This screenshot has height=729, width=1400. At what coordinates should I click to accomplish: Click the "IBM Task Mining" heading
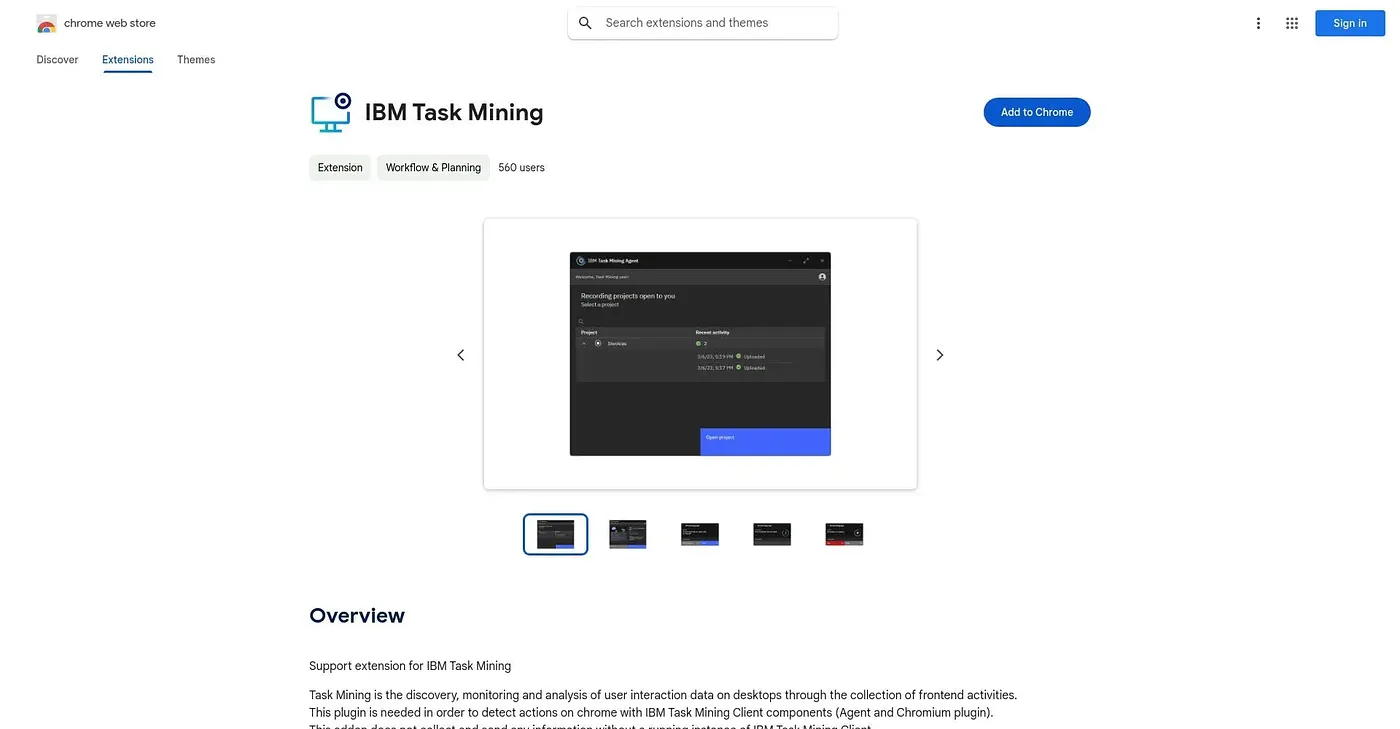(x=454, y=112)
